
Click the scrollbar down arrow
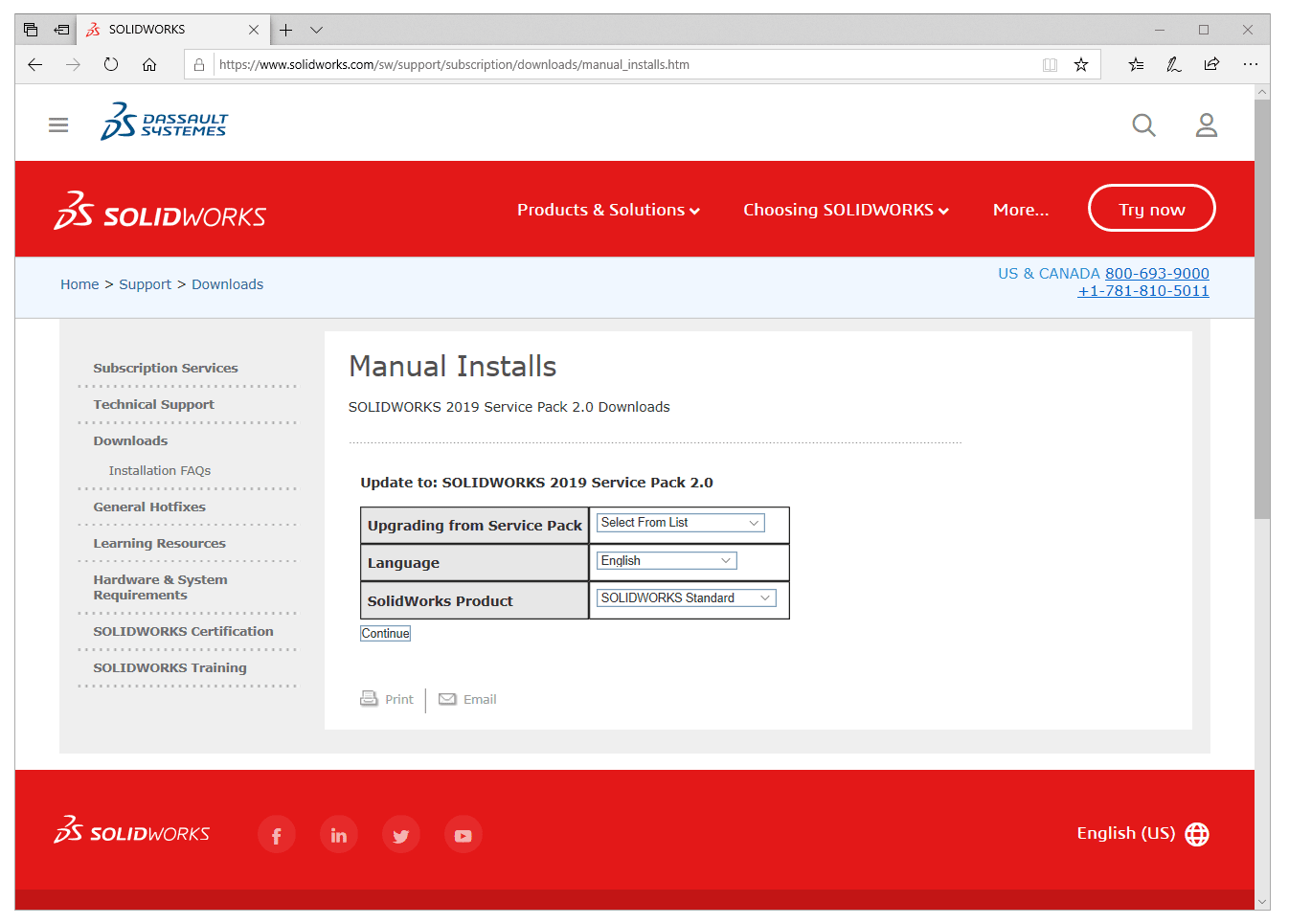[1262, 902]
